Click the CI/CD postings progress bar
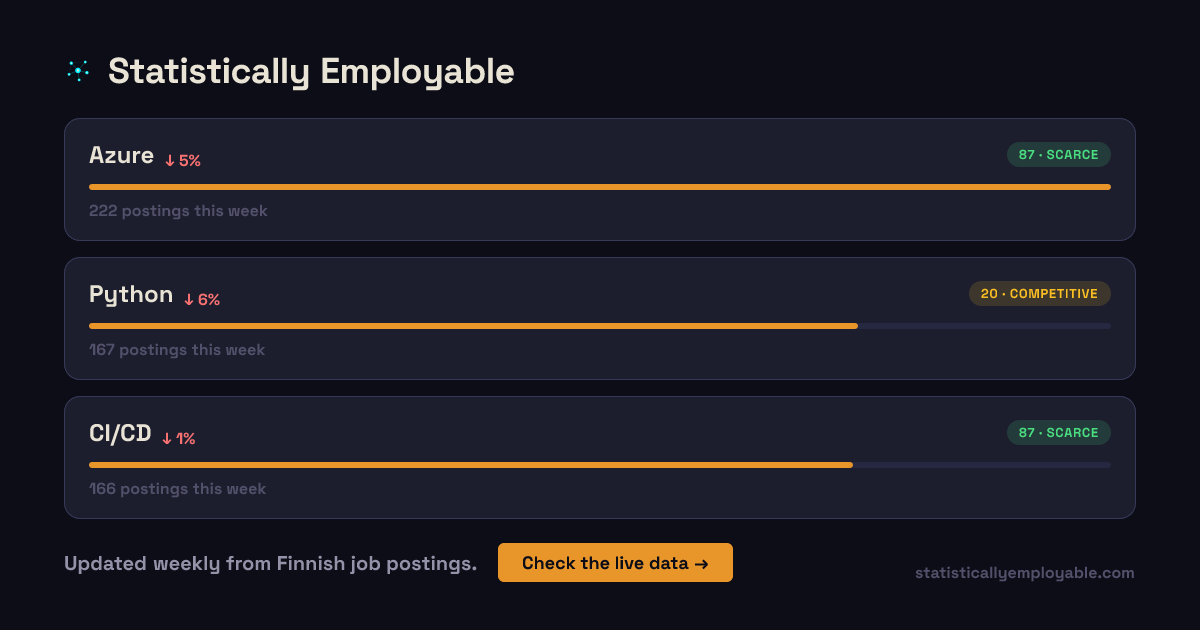 599,465
